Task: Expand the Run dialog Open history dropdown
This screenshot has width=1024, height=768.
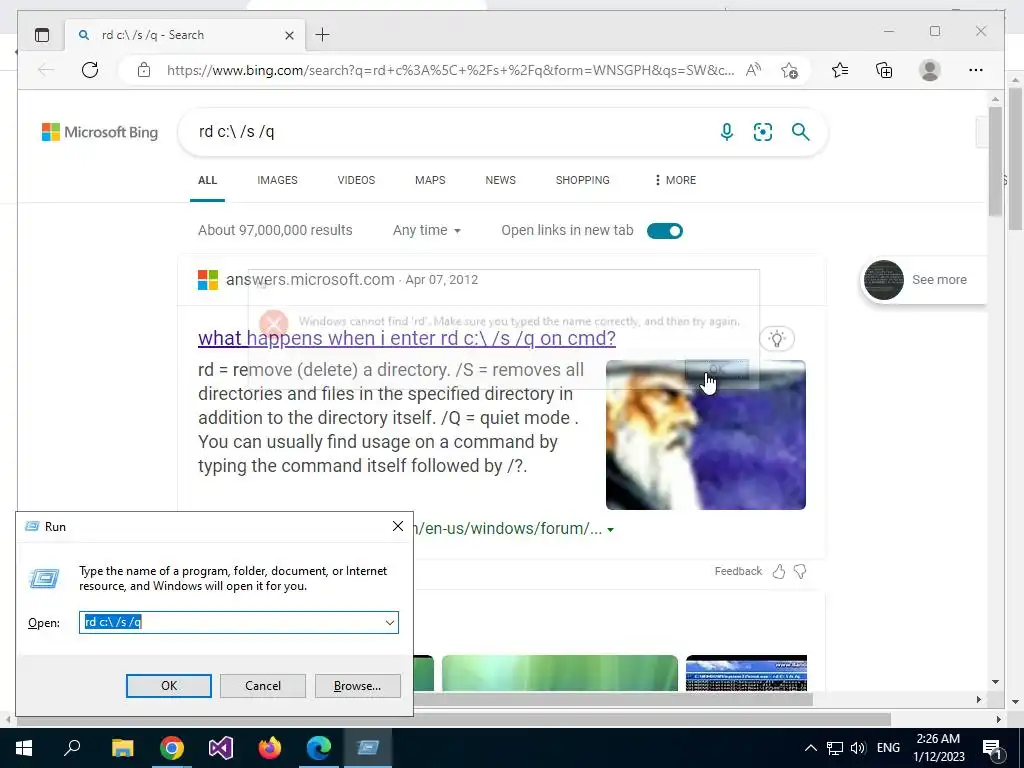Action: tap(390, 622)
